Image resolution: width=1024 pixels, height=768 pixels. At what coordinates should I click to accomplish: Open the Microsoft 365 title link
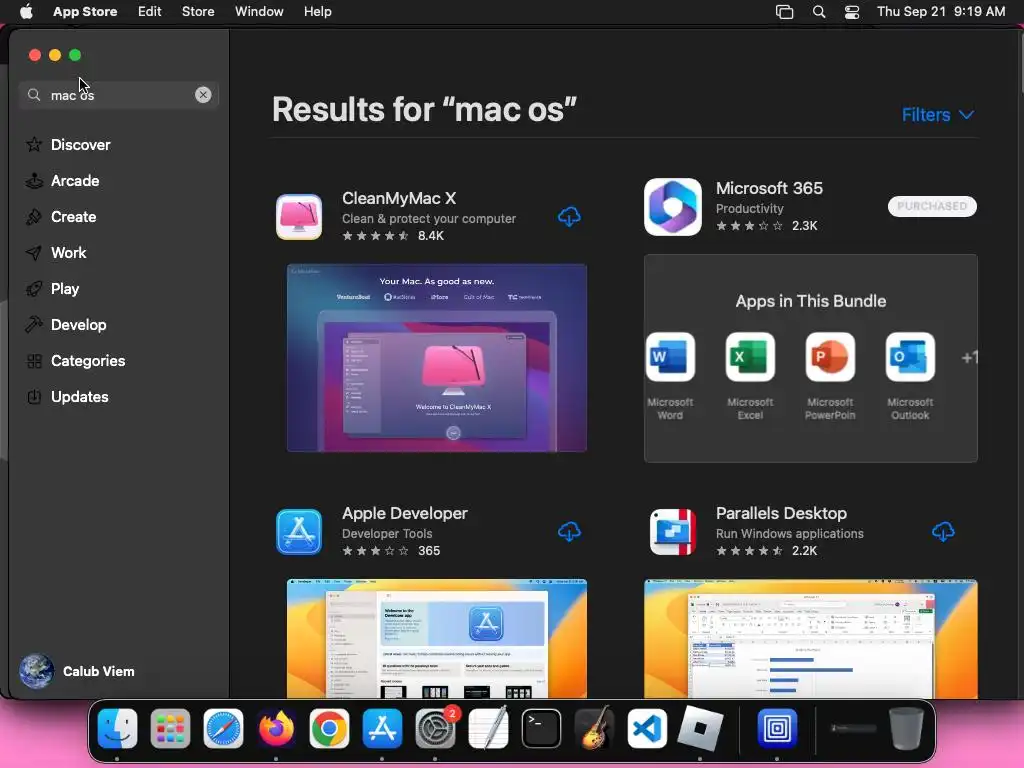[x=769, y=188]
